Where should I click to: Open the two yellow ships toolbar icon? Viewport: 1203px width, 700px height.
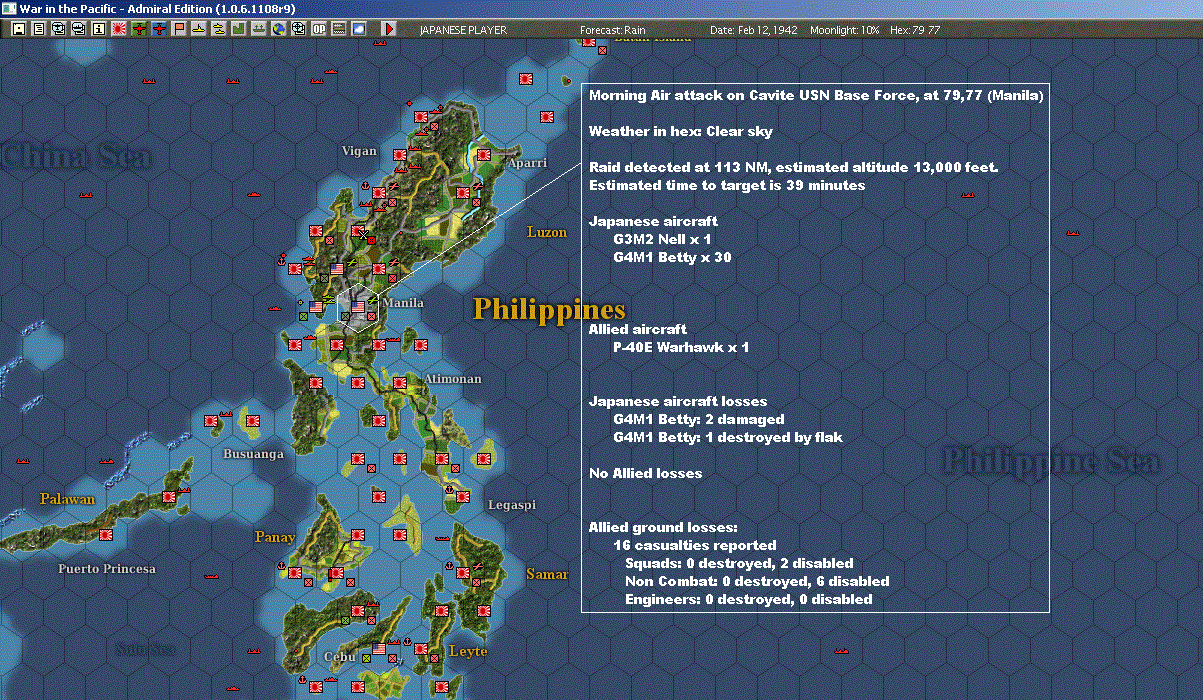pyautogui.click(x=219, y=30)
